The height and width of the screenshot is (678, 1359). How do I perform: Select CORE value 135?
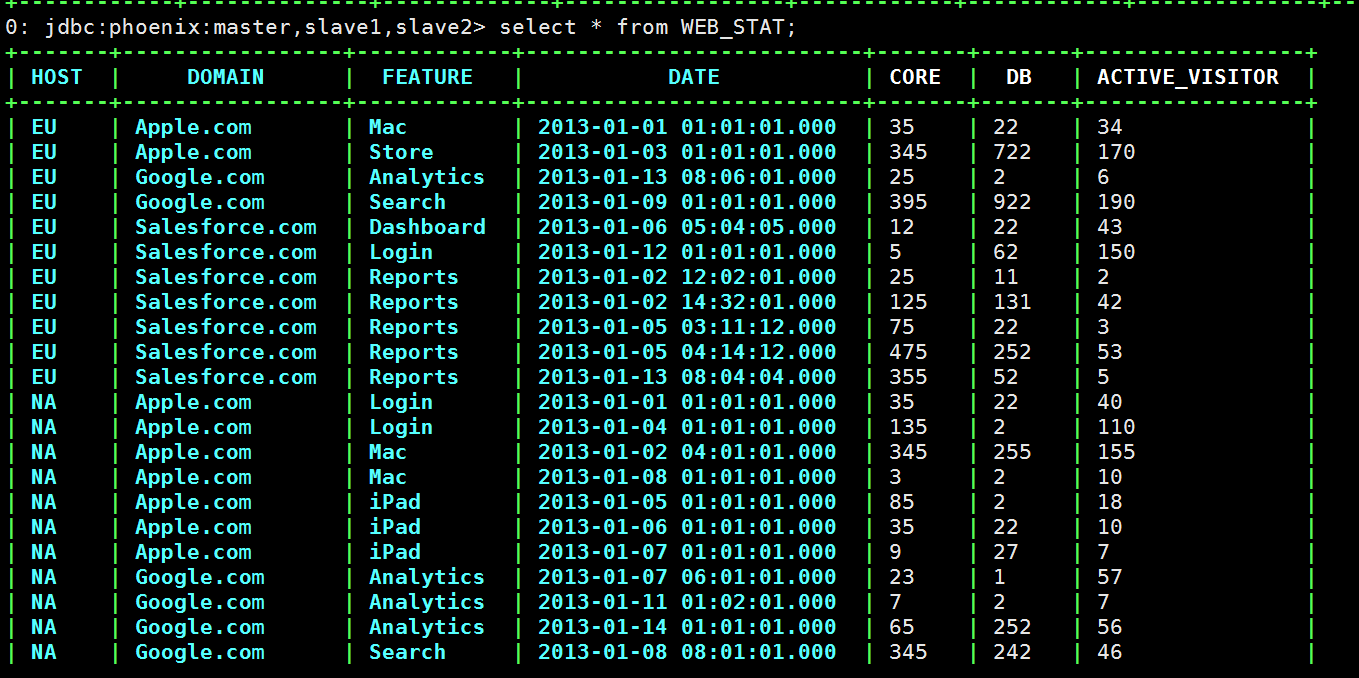[x=908, y=427]
